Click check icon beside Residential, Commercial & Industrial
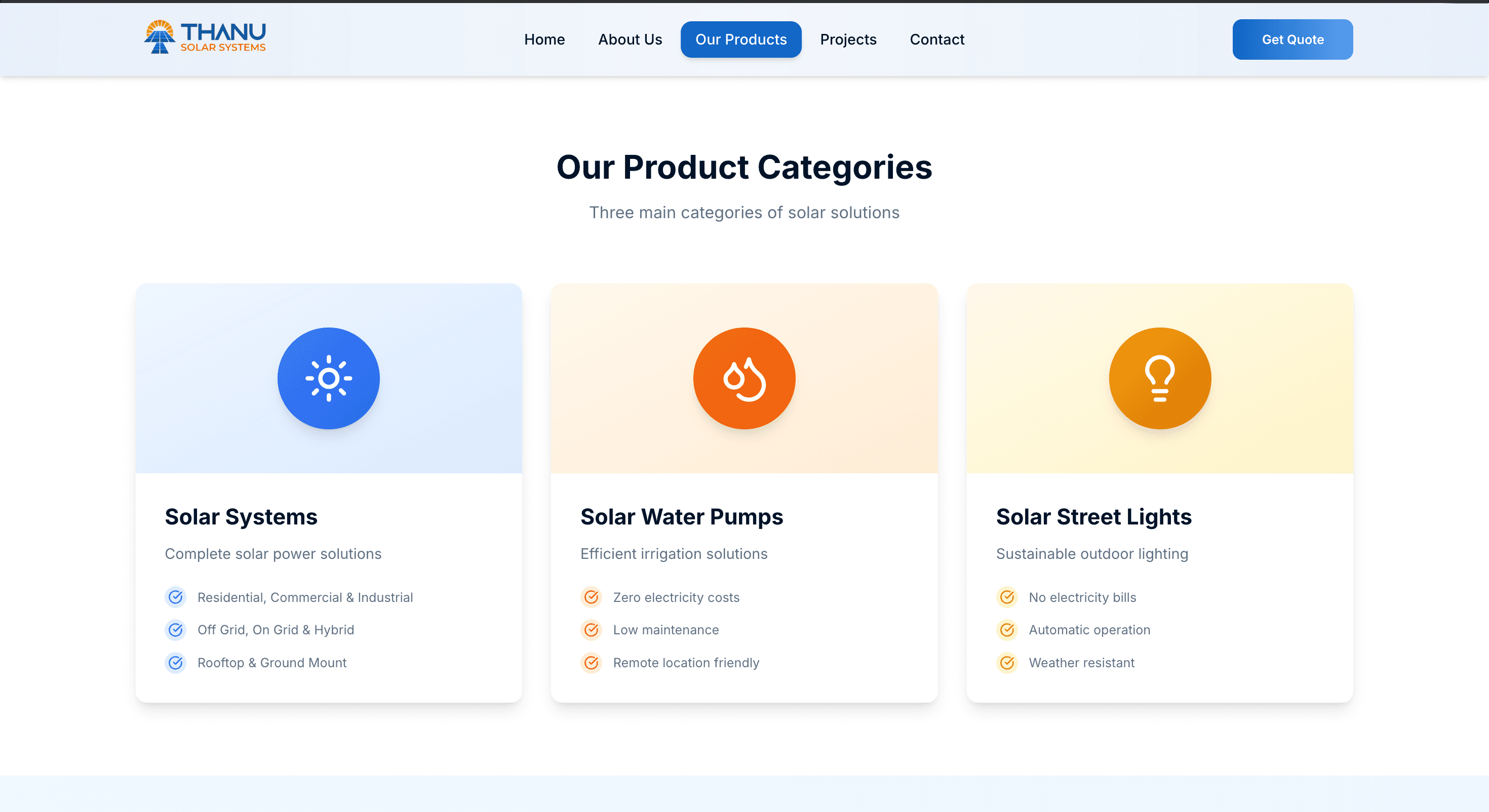The height and width of the screenshot is (812, 1489). (x=176, y=597)
